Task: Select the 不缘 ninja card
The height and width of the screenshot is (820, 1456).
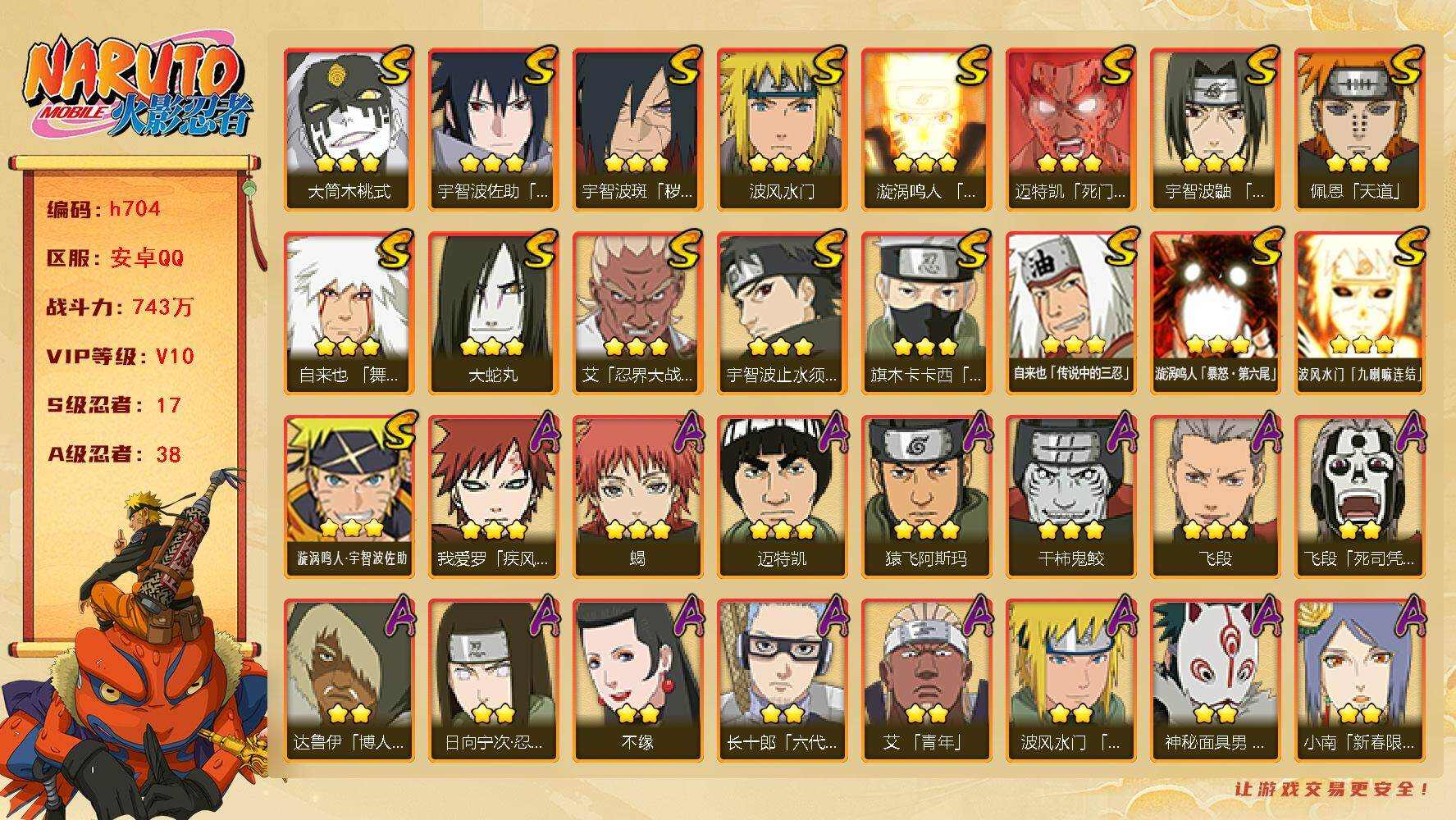Action: coord(637,681)
